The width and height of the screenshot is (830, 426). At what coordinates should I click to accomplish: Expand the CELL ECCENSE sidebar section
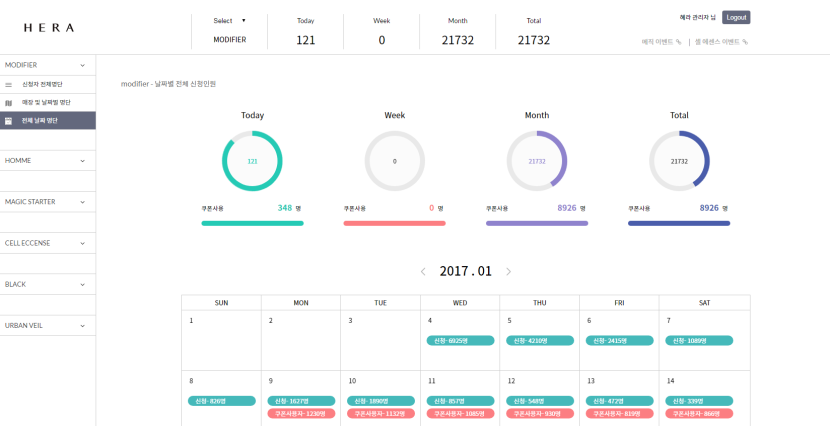[x=48, y=243]
